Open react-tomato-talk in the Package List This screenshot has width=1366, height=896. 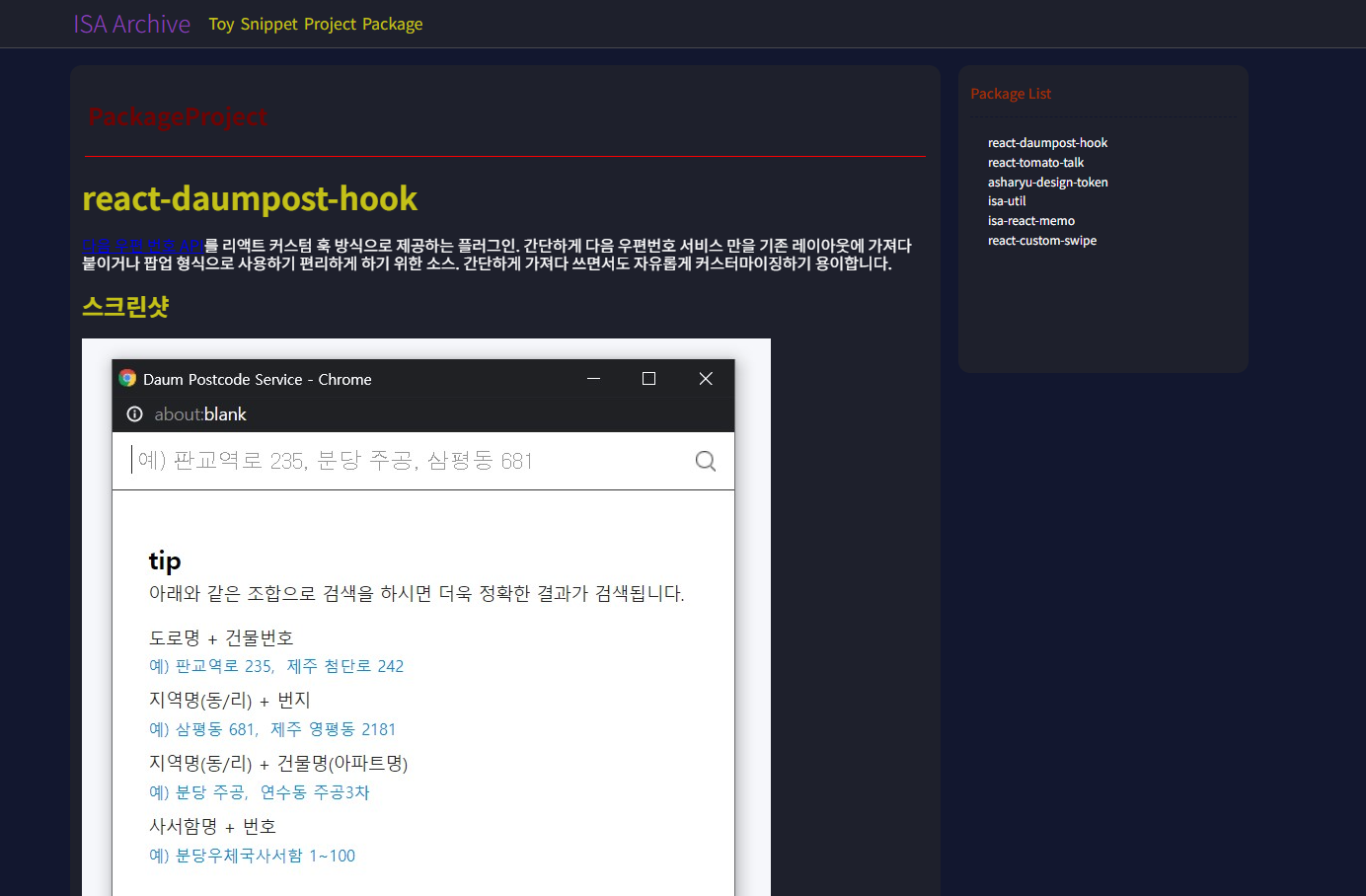coord(1035,163)
